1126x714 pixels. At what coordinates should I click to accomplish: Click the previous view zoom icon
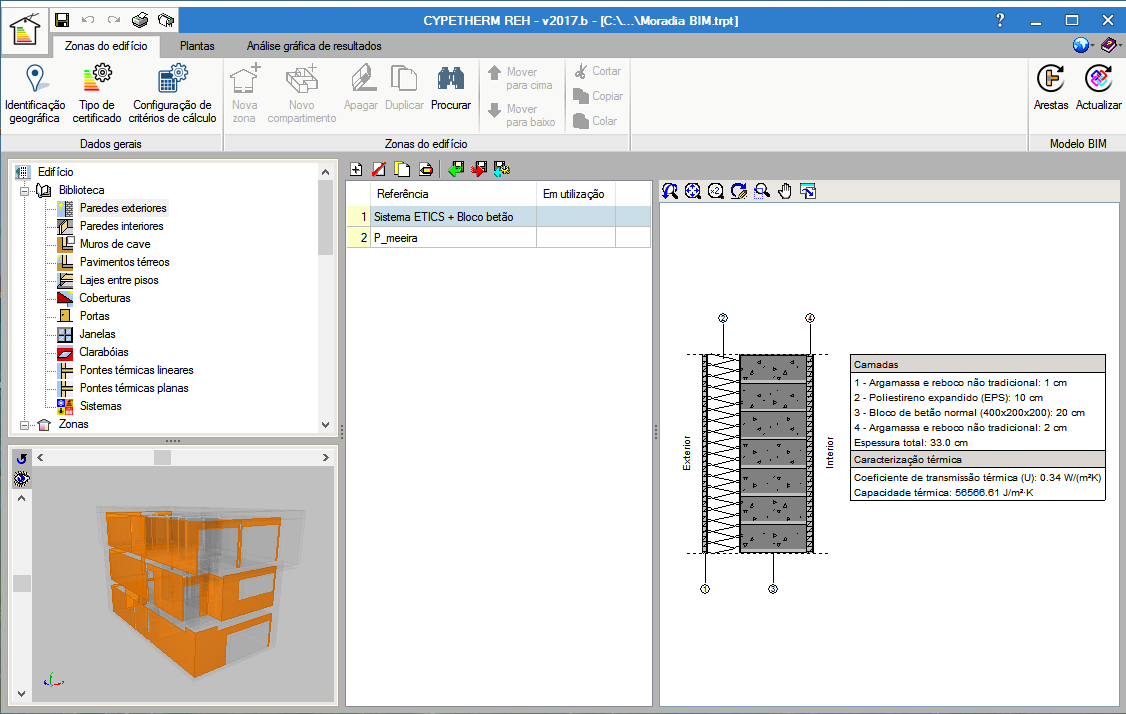coord(669,191)
